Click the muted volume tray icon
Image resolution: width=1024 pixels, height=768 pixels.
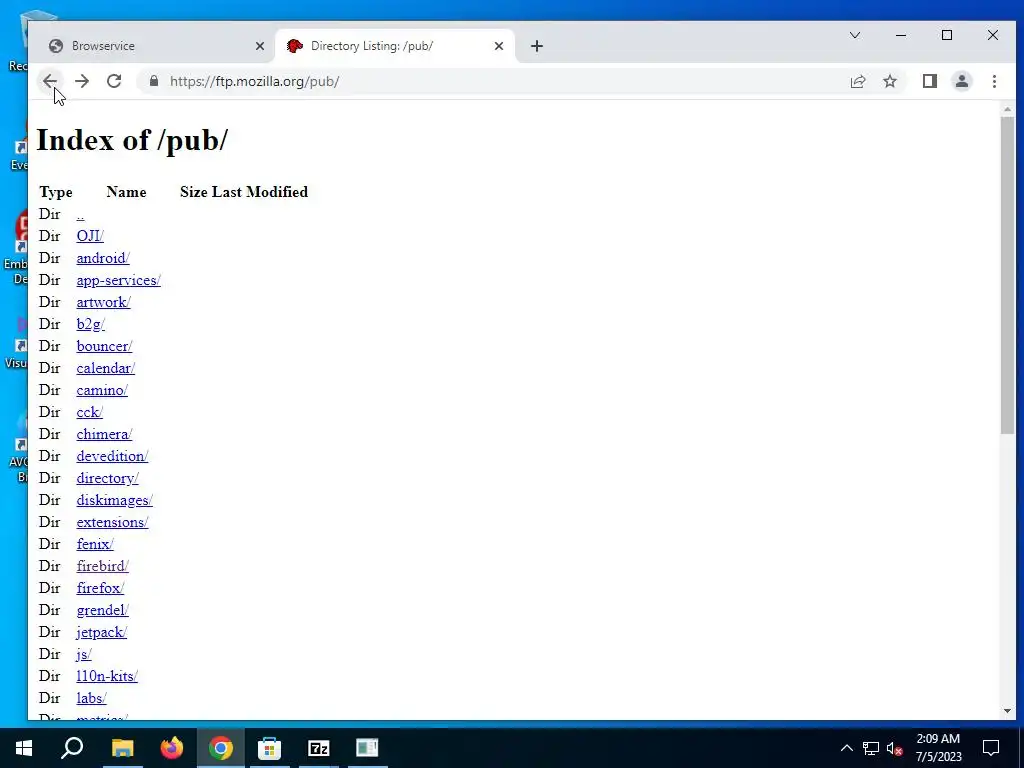click(x=895, y=748)
